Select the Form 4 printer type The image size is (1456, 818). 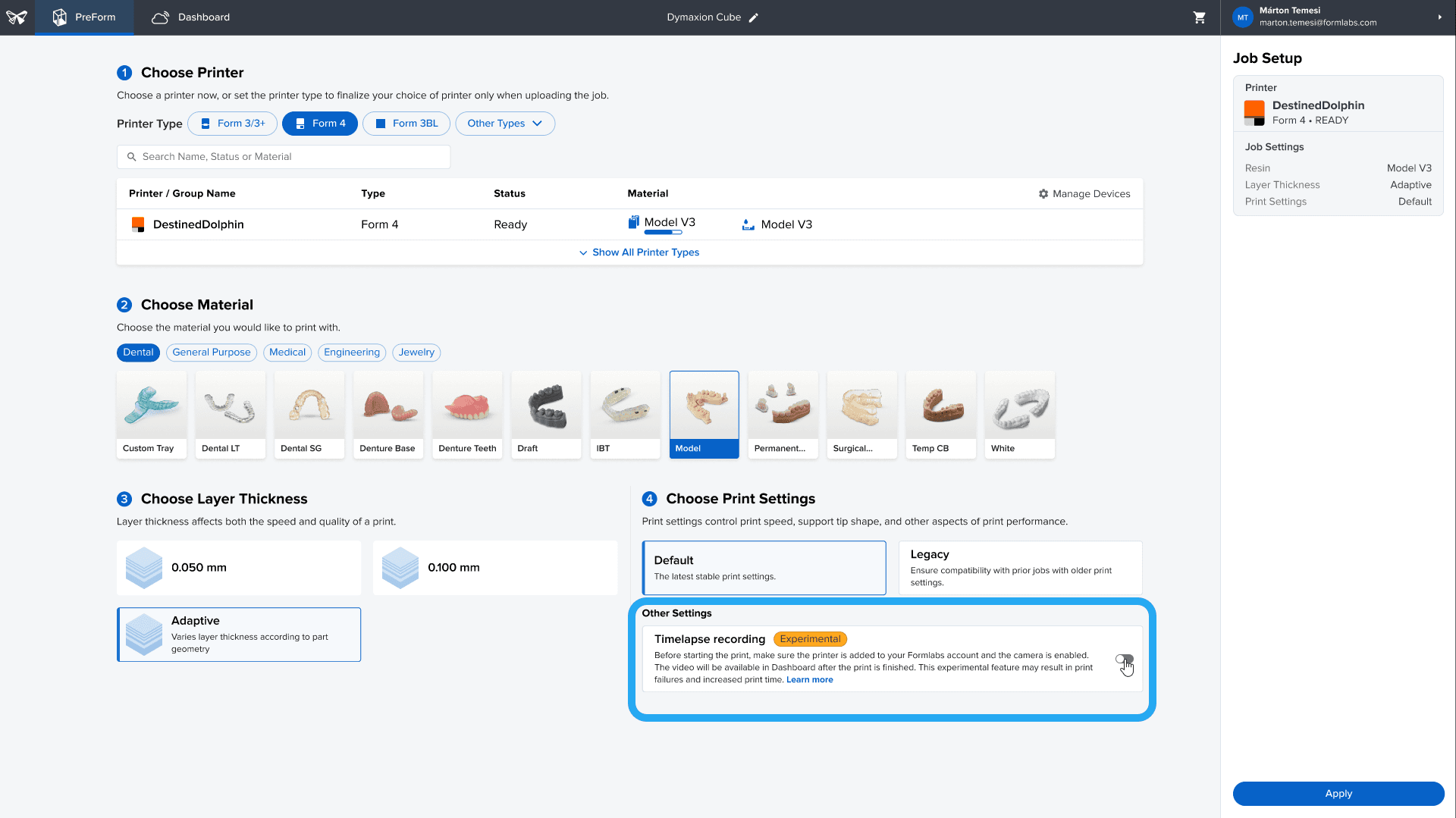pyautogui.click(x=319, y=124)
